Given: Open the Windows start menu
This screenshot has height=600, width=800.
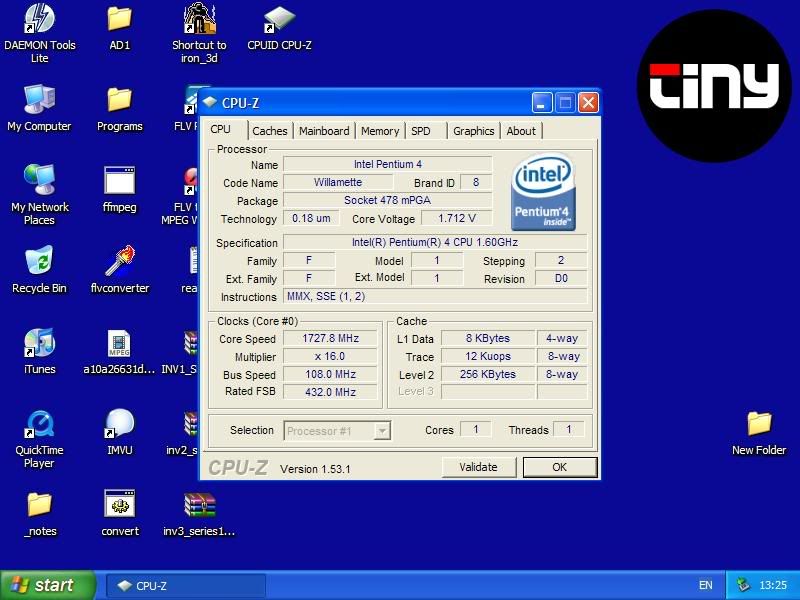Looking at the screenshot, I should pyautogui.click(x=47, y=585).
